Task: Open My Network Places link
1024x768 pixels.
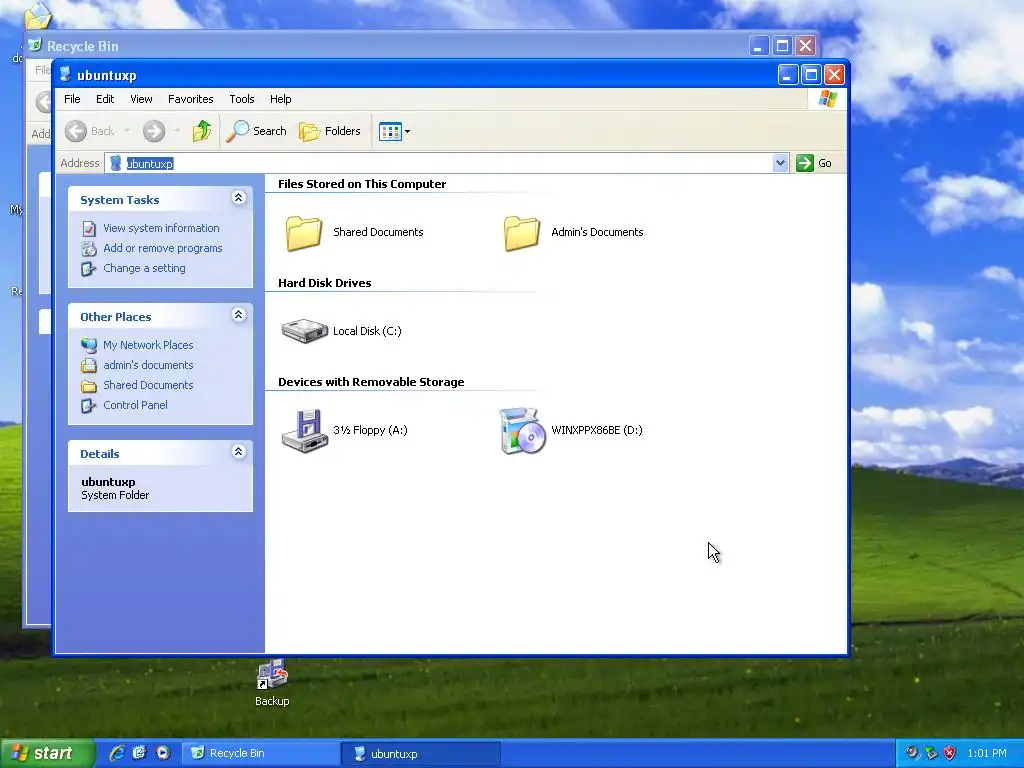Action: [148, 345]
